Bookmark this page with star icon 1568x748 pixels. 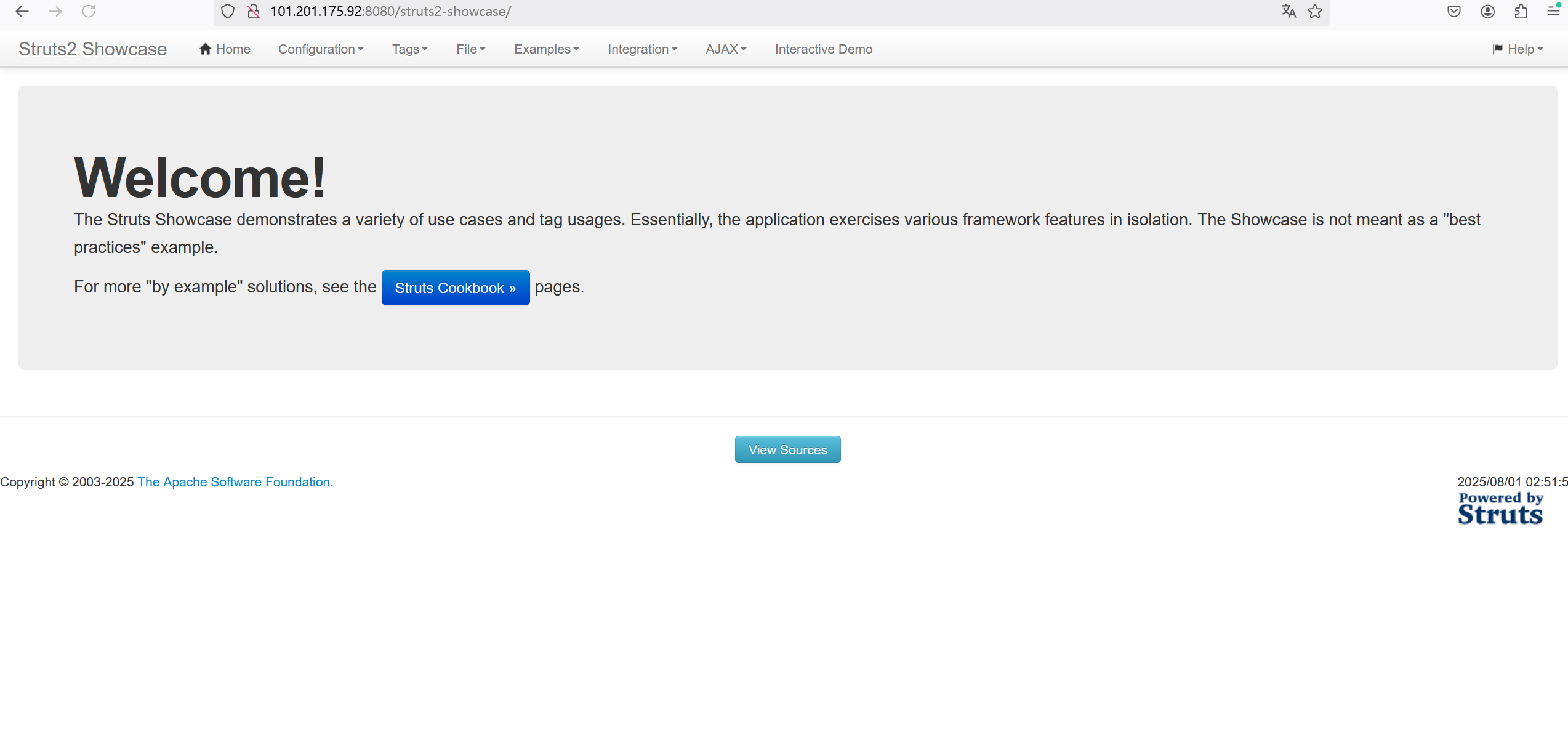click(1315, 11)
